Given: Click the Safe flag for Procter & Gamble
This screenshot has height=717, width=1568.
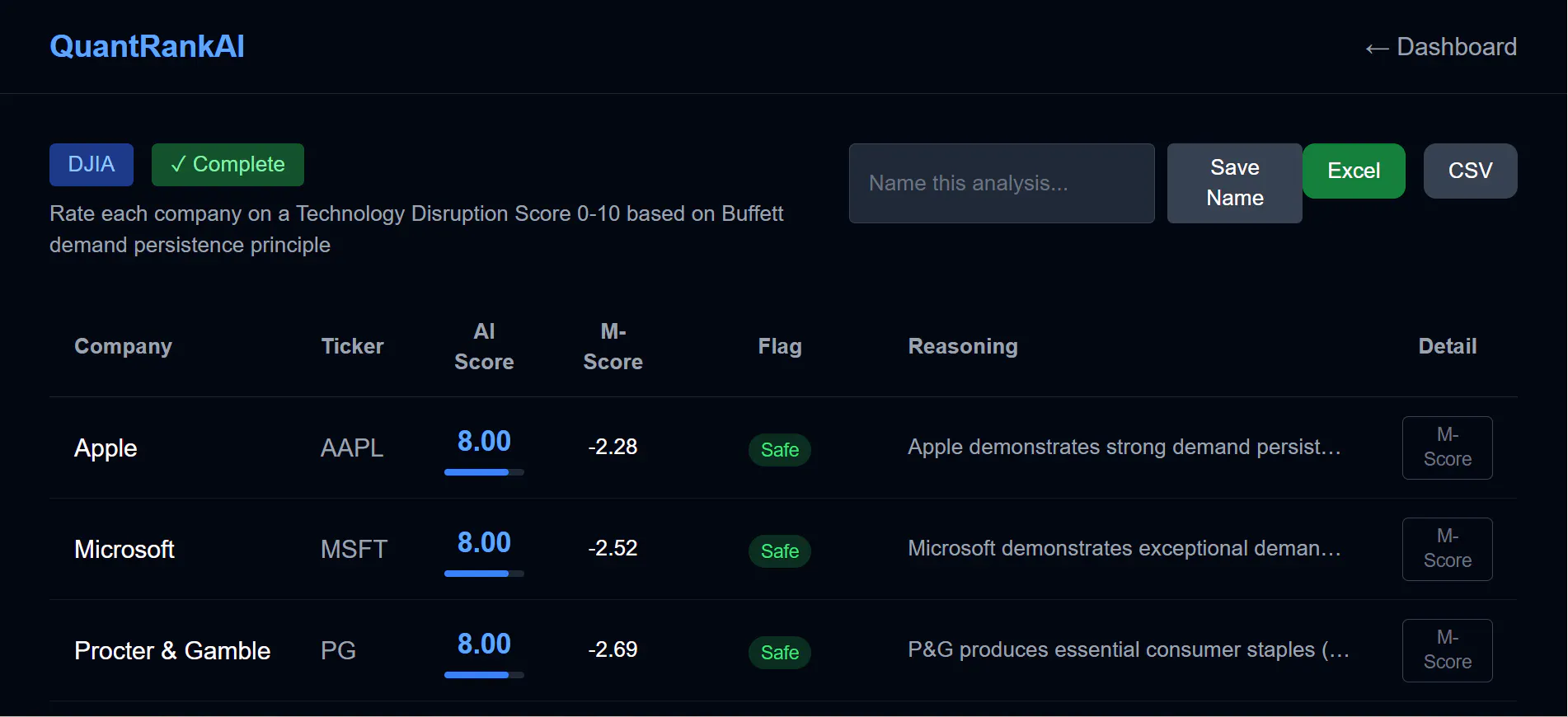Looking at the screenshot, I should (x=780, y=653).
